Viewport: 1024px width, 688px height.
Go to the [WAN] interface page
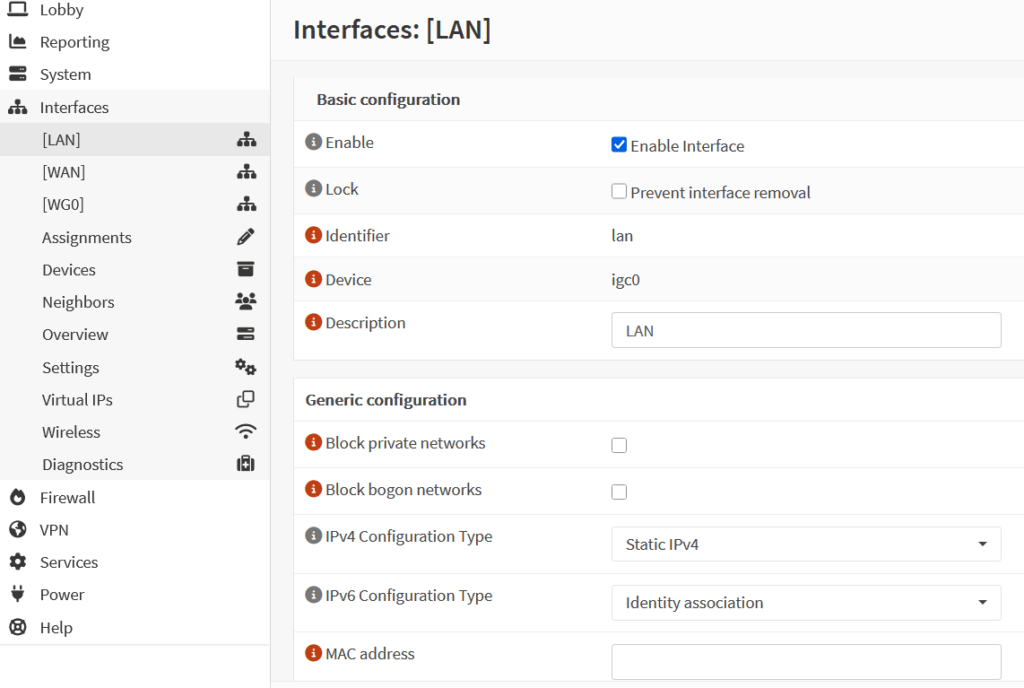click(63, 172)
